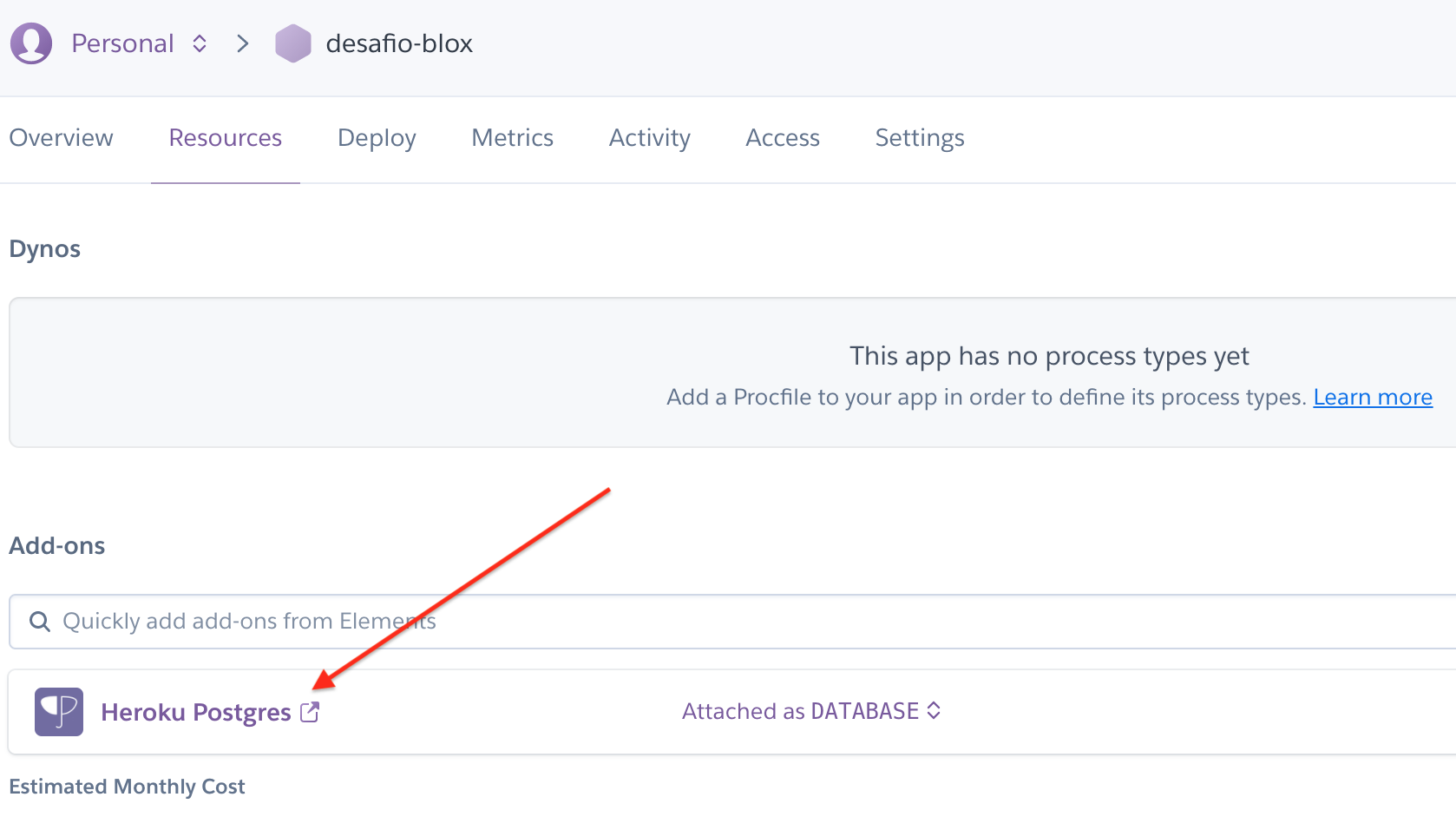Open the Personal account switcher arrows
The width and height of the screenshot is (1456, 830).
[x=200, y=43]
